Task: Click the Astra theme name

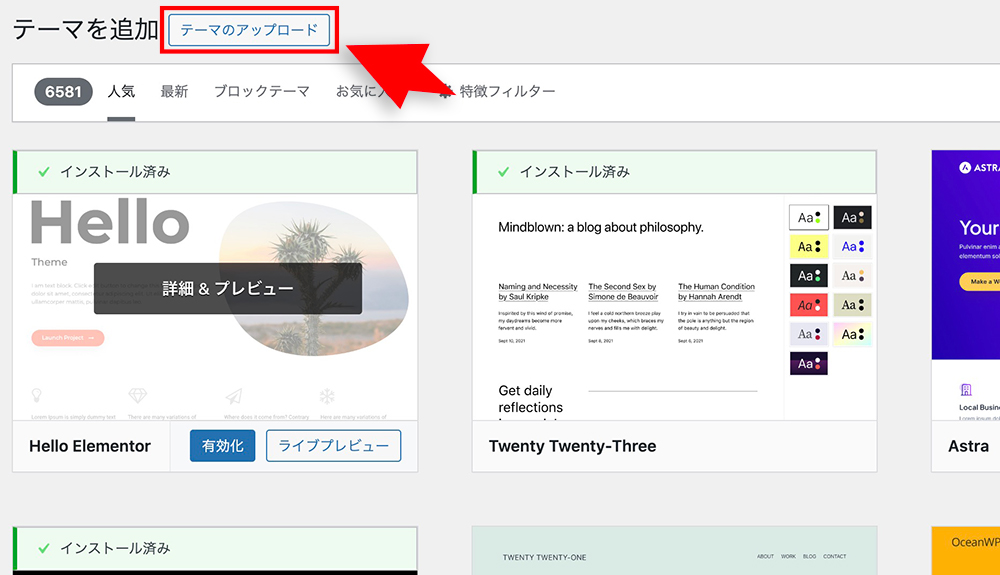Action: 968,446
